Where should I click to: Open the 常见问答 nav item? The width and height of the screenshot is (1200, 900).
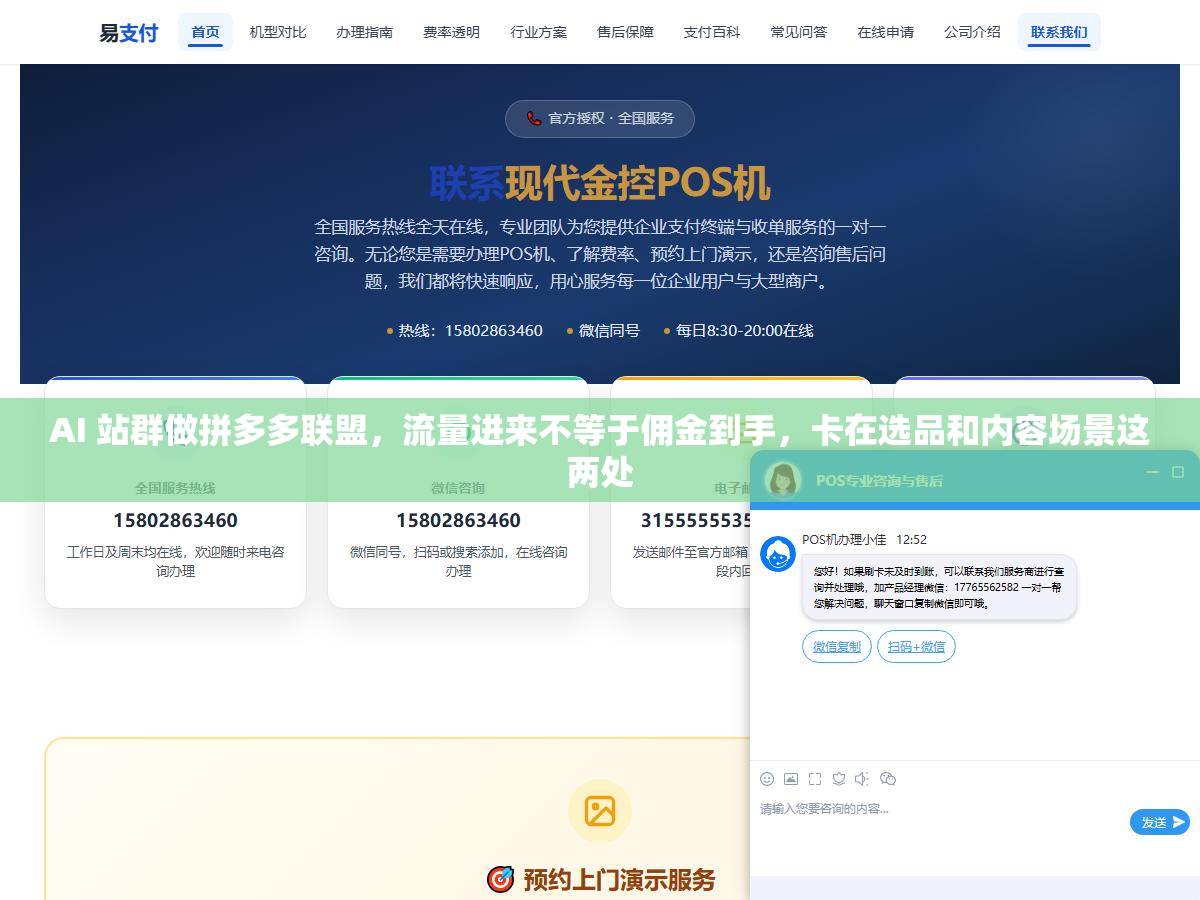coord(799,32)
